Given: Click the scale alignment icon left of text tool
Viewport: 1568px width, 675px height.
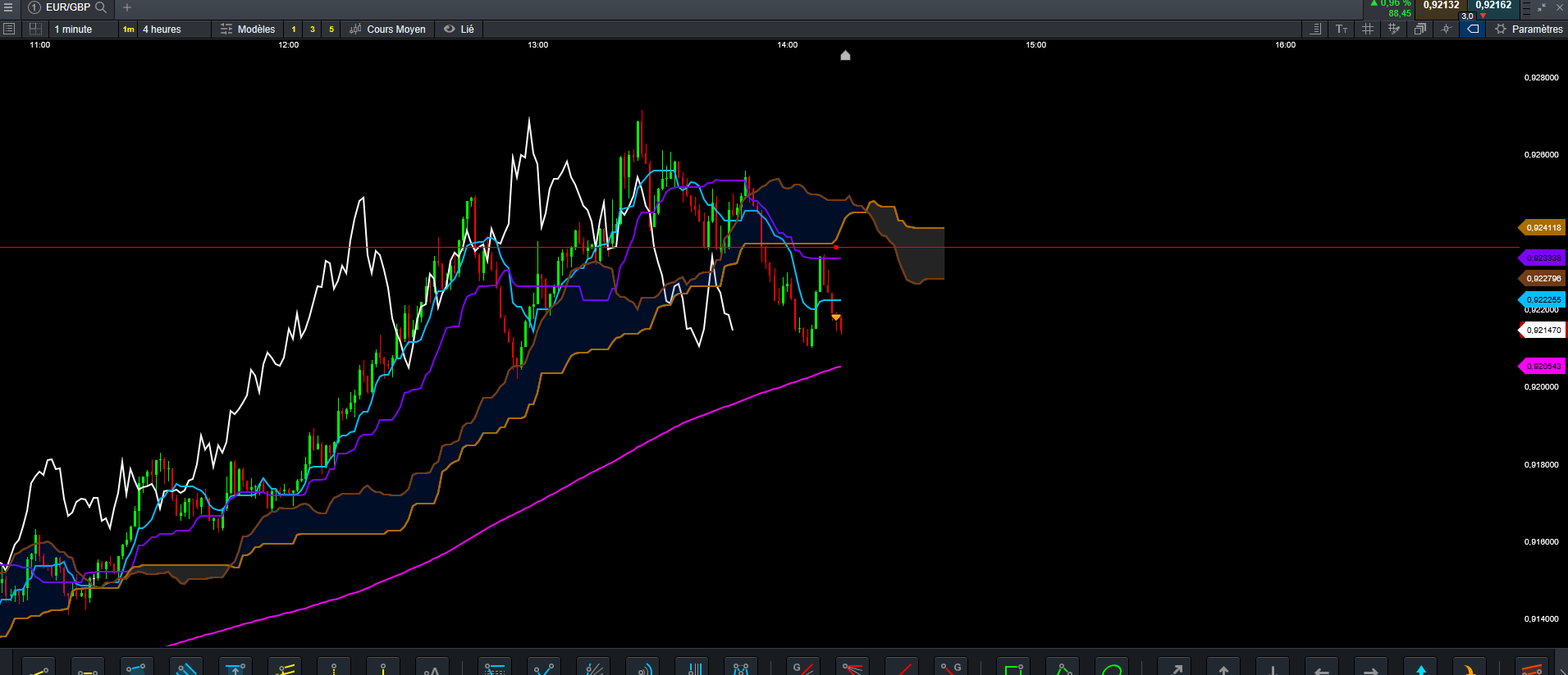Looking at the screenshot, I should click(x=1315, y=29).
